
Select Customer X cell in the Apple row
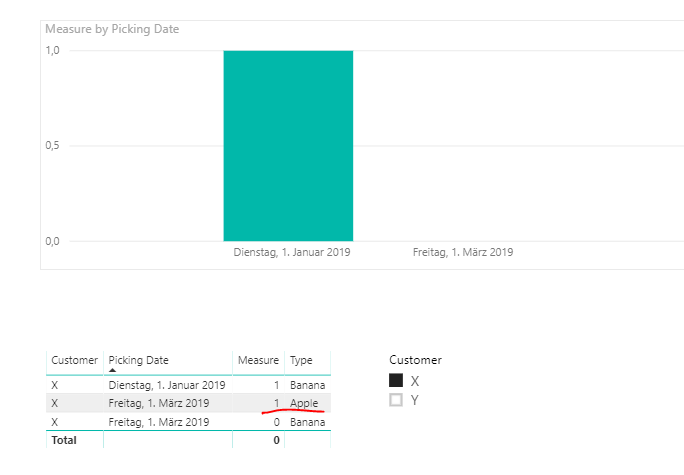[x=55, y=403]
